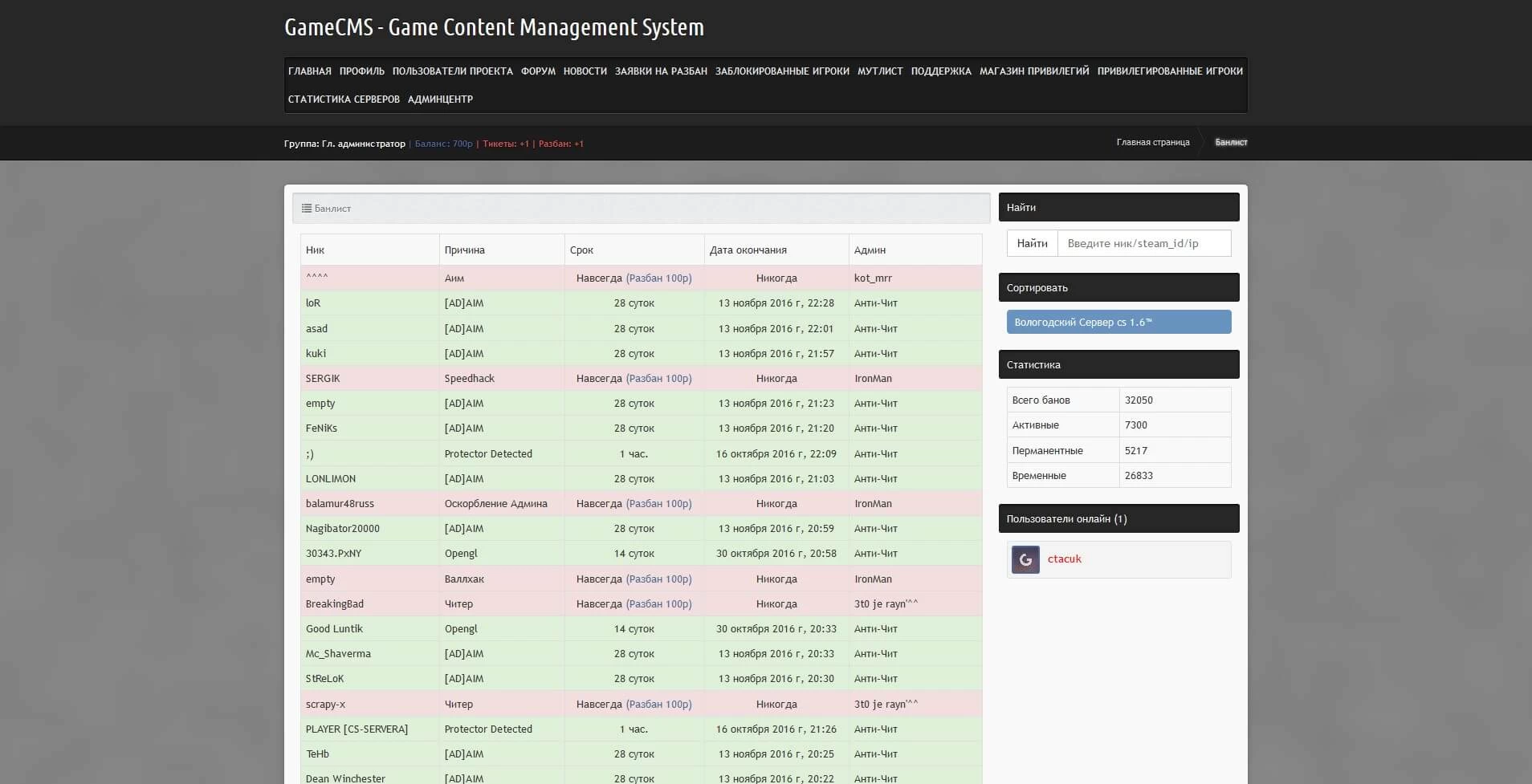Click Разбан 100р link for balamur48russ
Viewport: 1532px width, 784px height.
click(658, 504)
